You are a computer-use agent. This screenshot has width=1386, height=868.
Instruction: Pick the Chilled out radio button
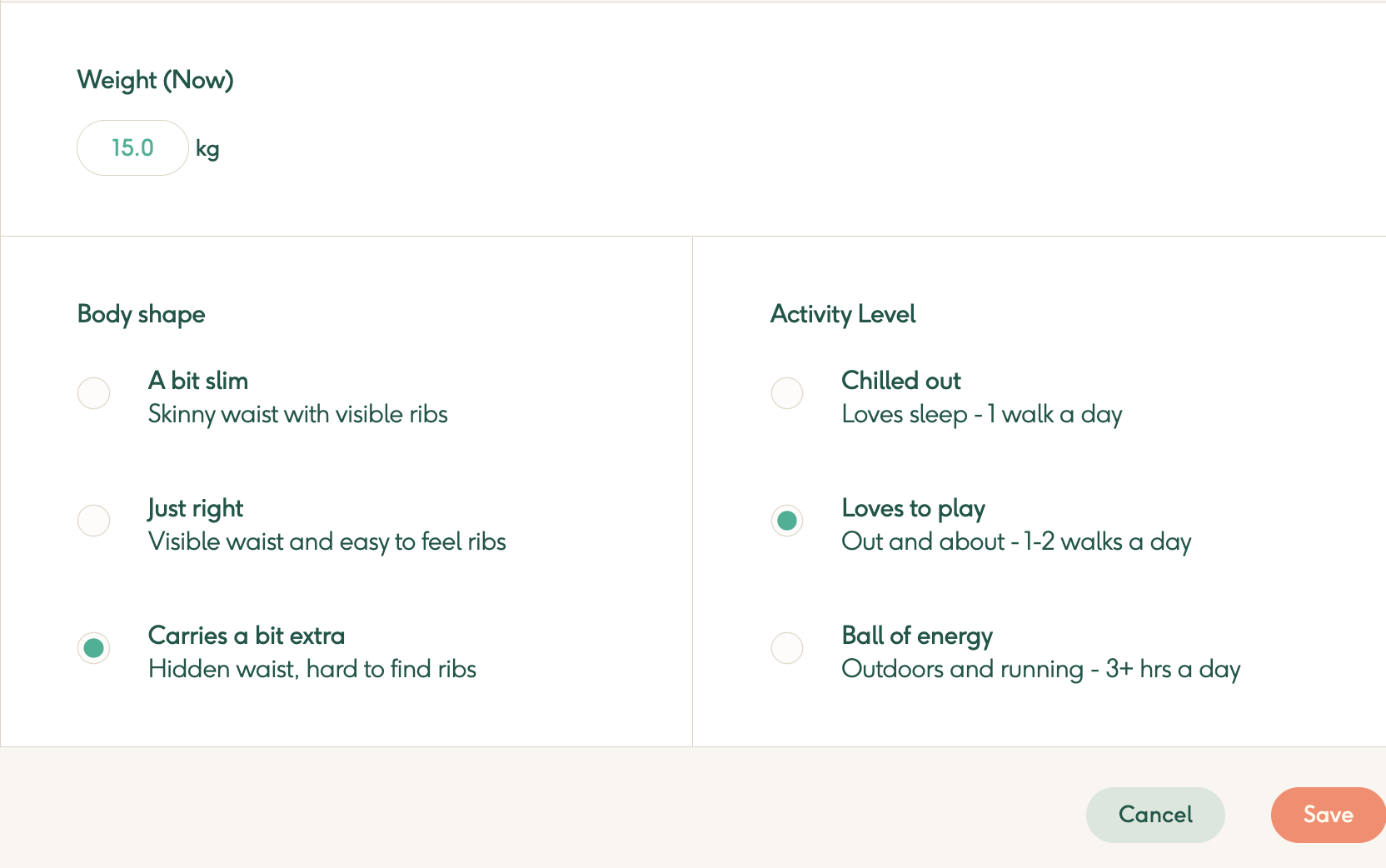tap(787, 393)
